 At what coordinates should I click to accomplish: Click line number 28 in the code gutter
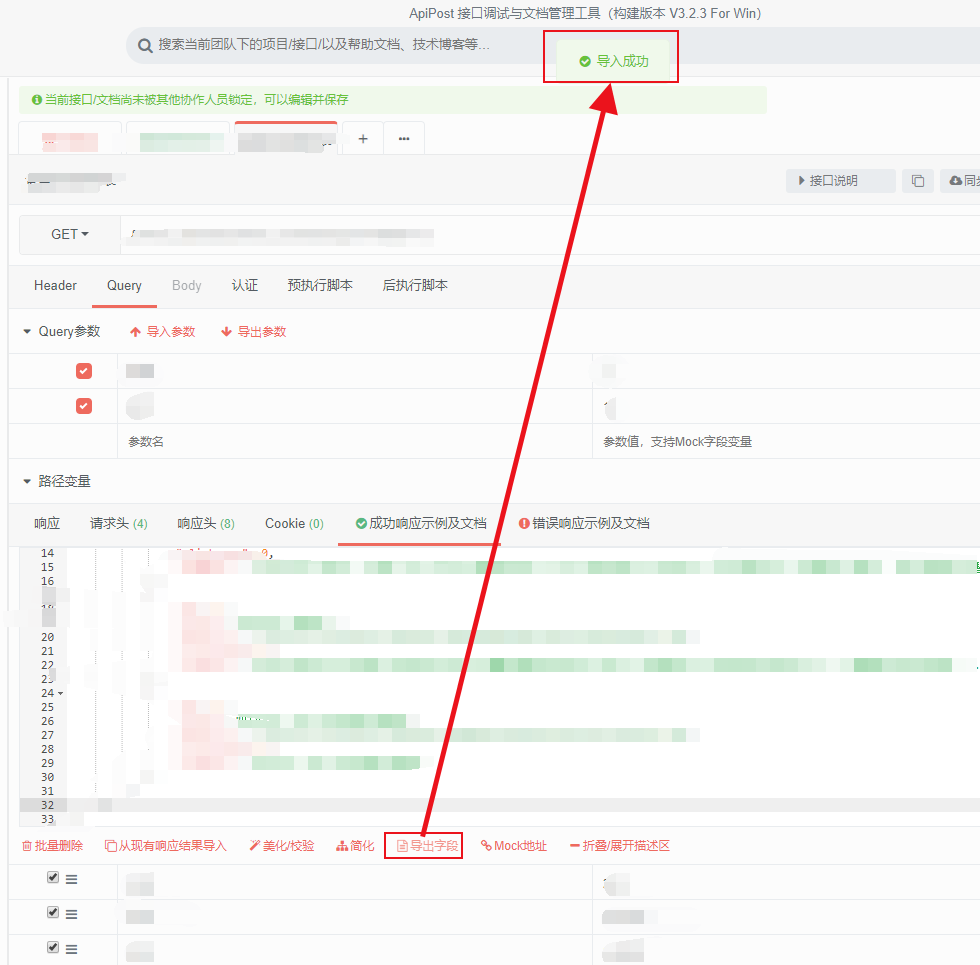click(48, 749)
